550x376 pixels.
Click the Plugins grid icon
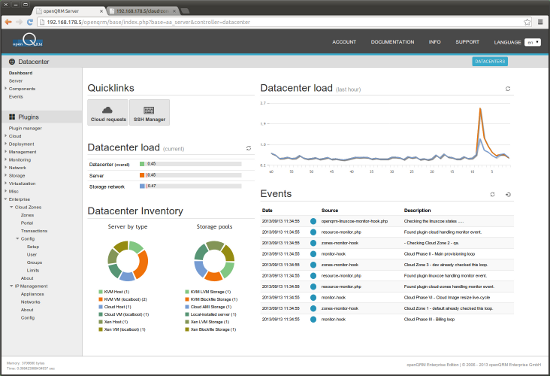[x=12, y=117]
